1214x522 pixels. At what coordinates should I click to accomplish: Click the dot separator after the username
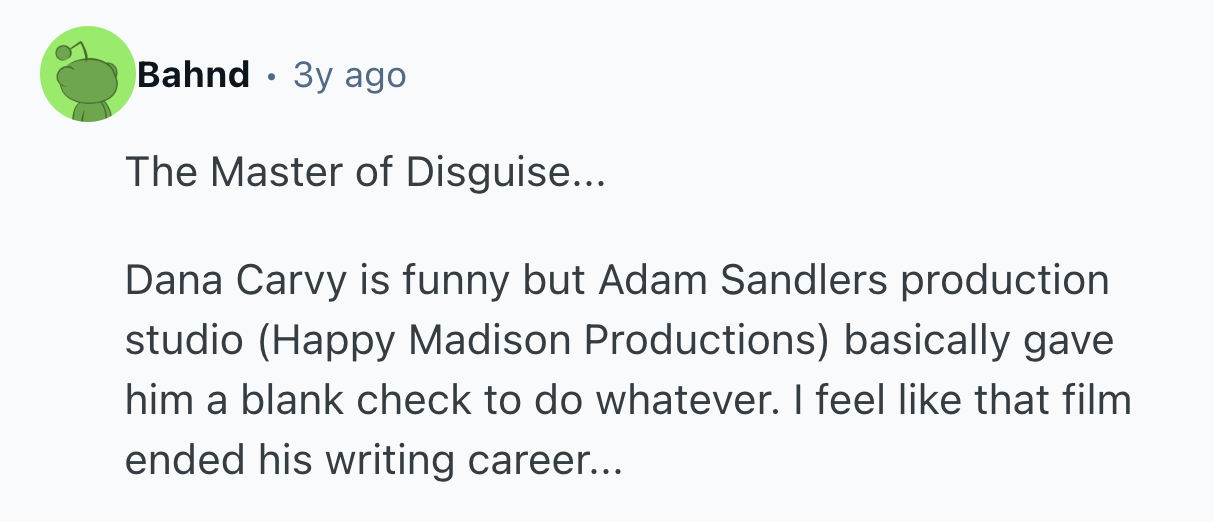point(272,75)
